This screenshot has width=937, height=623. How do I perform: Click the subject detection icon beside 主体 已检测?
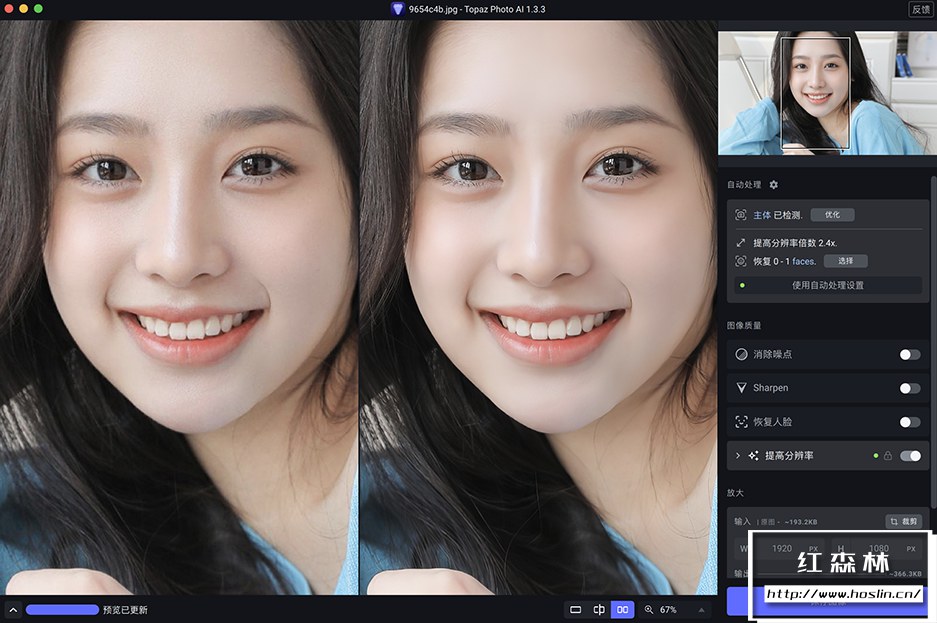tap(740, 215)
